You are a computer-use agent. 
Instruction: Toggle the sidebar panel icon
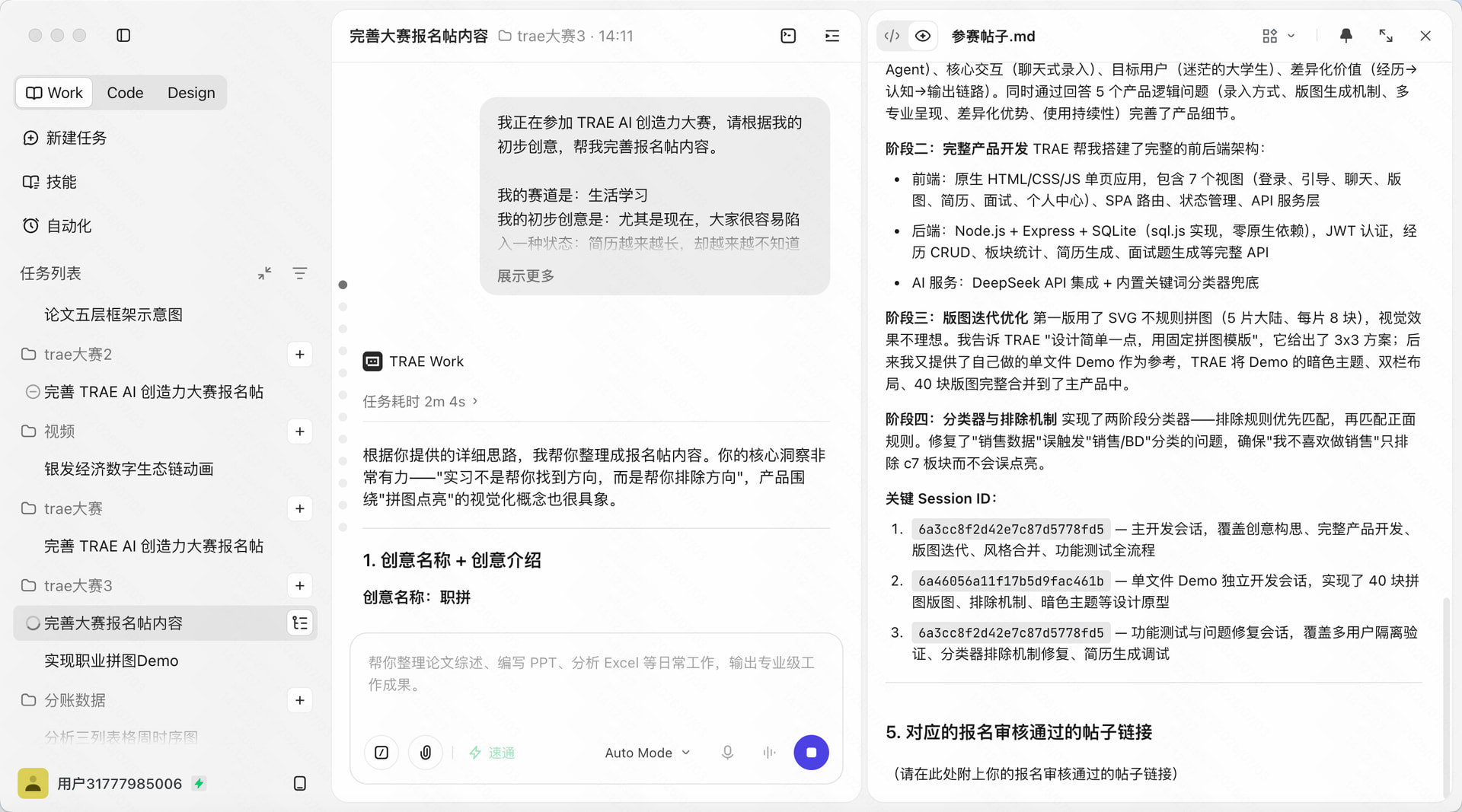tap(123, 35)
